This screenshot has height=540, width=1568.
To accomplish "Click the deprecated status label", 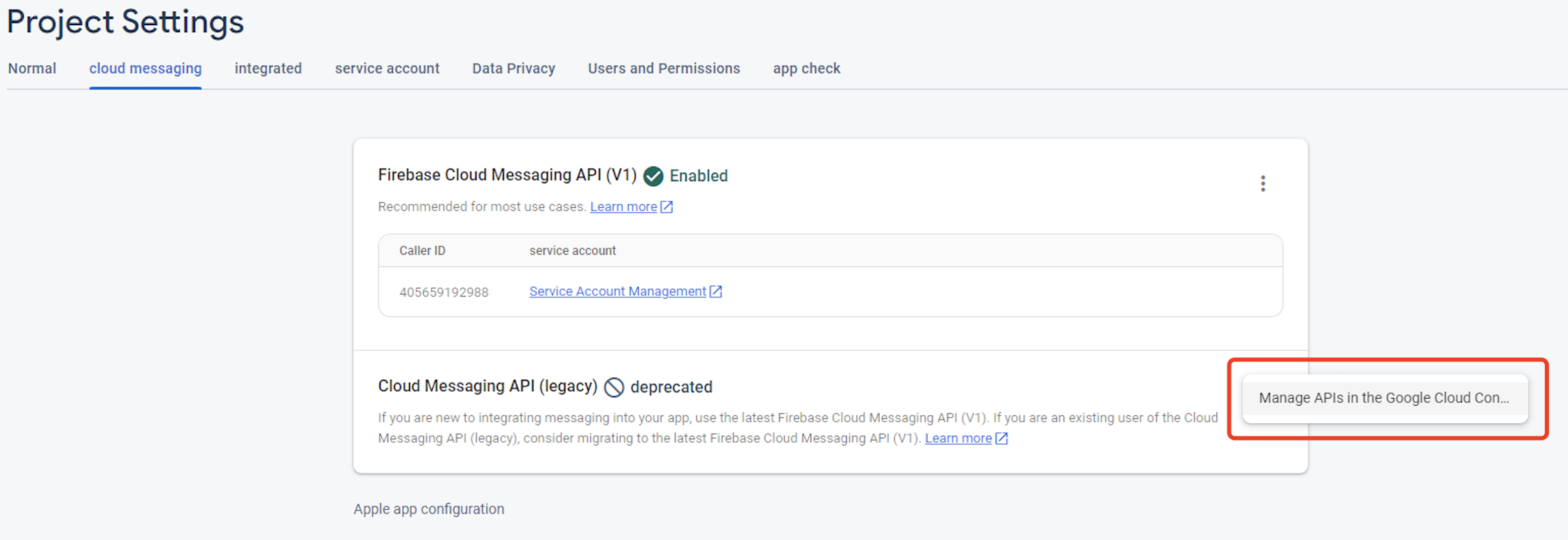I will (671, 387).
